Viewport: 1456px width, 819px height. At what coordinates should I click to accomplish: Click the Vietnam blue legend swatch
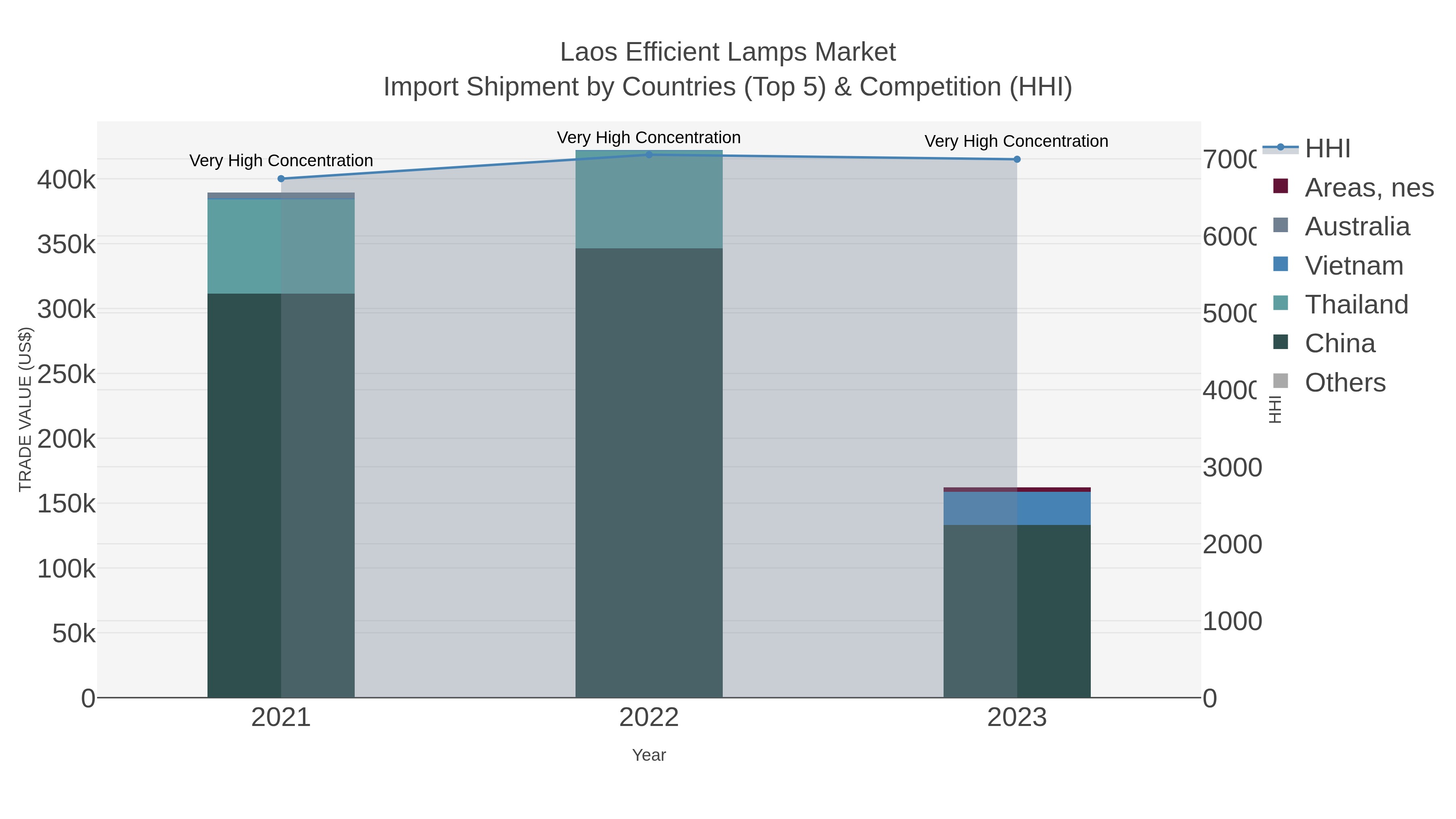pos(1280,264)
